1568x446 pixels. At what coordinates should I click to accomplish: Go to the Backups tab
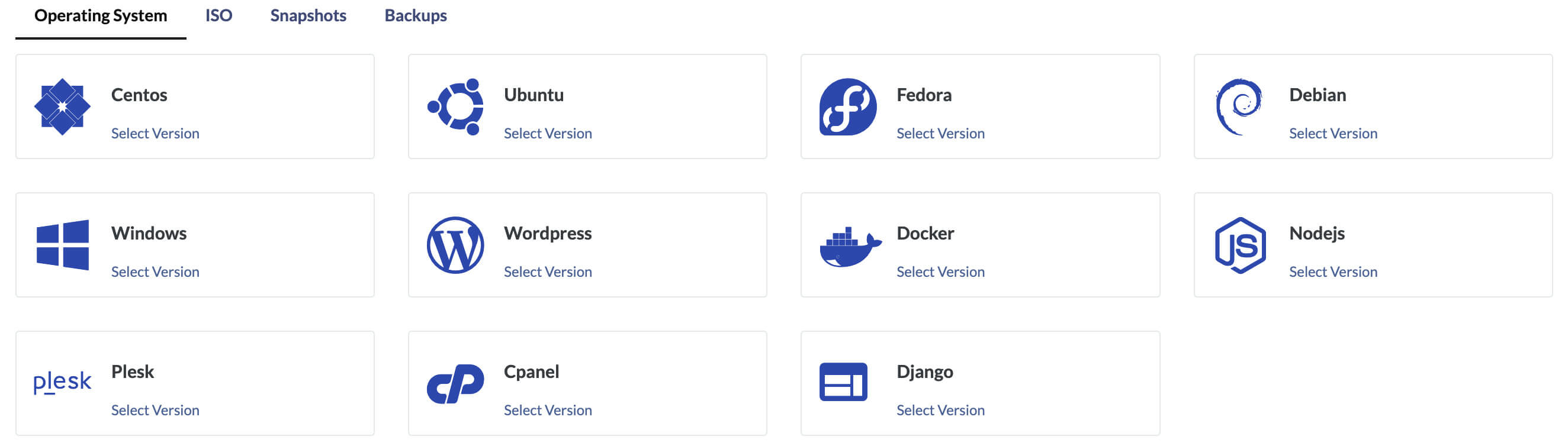[x=415, y=15]
